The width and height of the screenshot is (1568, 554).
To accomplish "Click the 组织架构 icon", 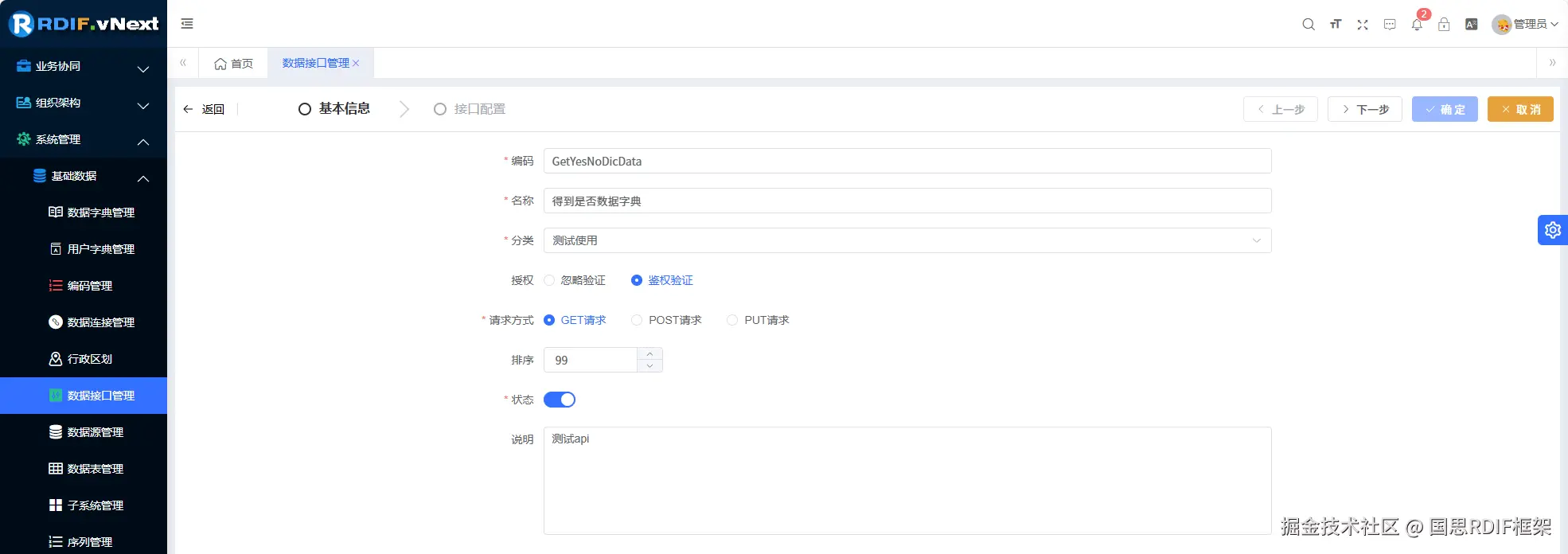I will tap(24, 103).
